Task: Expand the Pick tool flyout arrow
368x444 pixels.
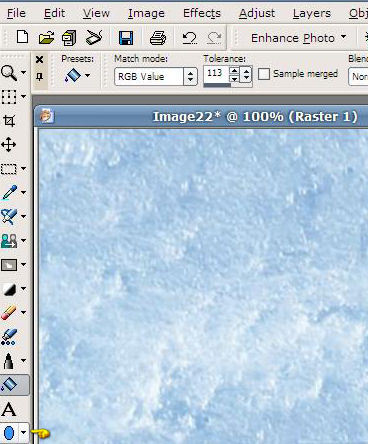Action: (x=23, y=97)
